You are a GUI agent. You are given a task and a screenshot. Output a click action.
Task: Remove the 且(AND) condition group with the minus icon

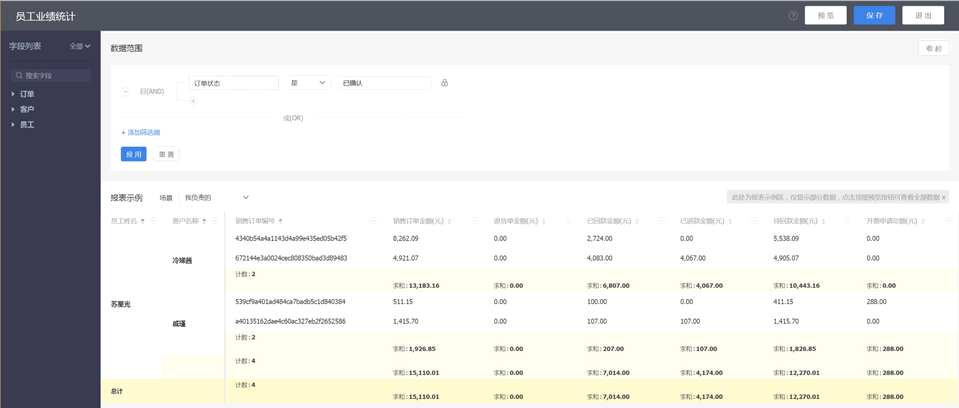pyautogui.click(x=125, y=92)
